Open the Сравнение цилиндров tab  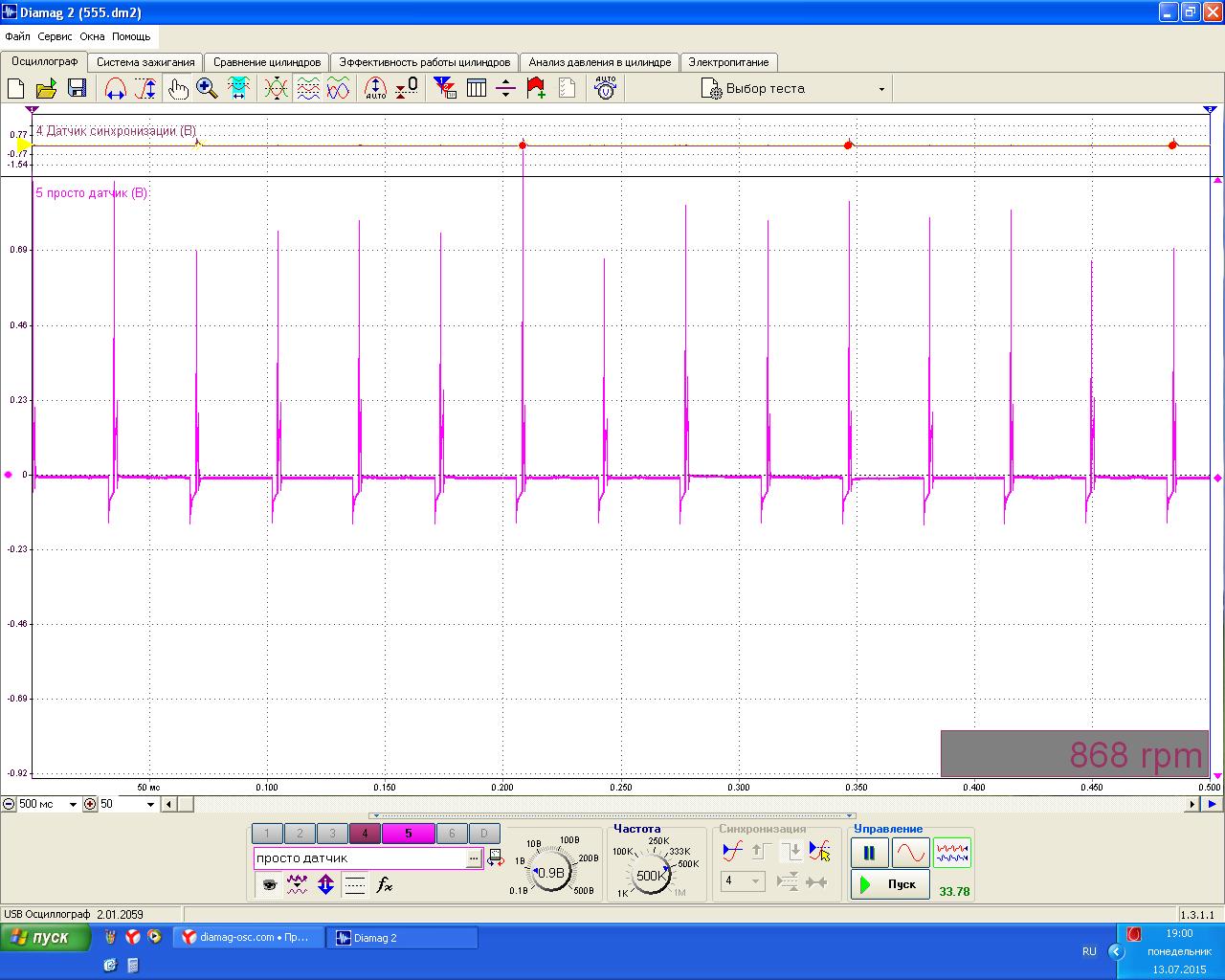(x=267, y=62)
